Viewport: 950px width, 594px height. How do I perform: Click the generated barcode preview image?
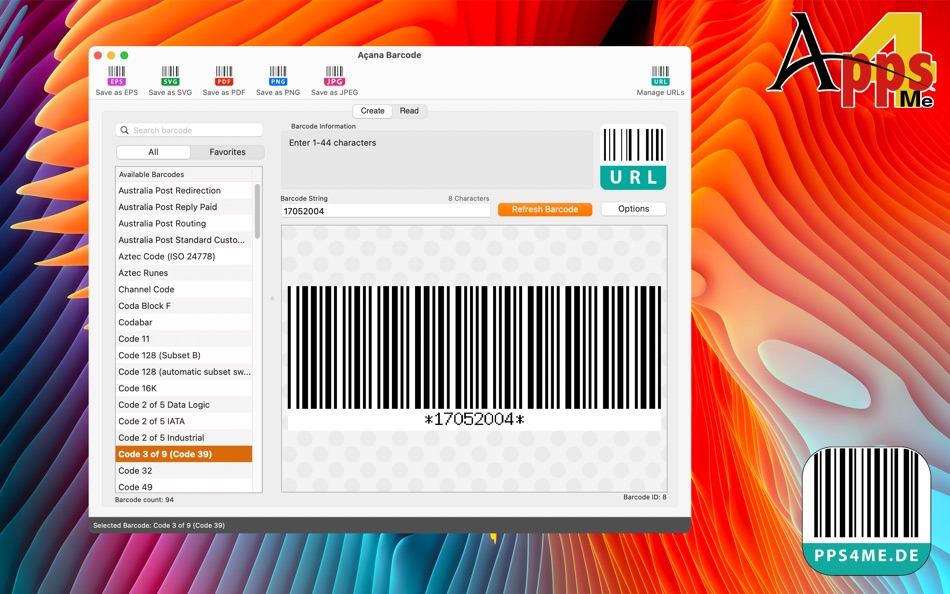(474, 358)
